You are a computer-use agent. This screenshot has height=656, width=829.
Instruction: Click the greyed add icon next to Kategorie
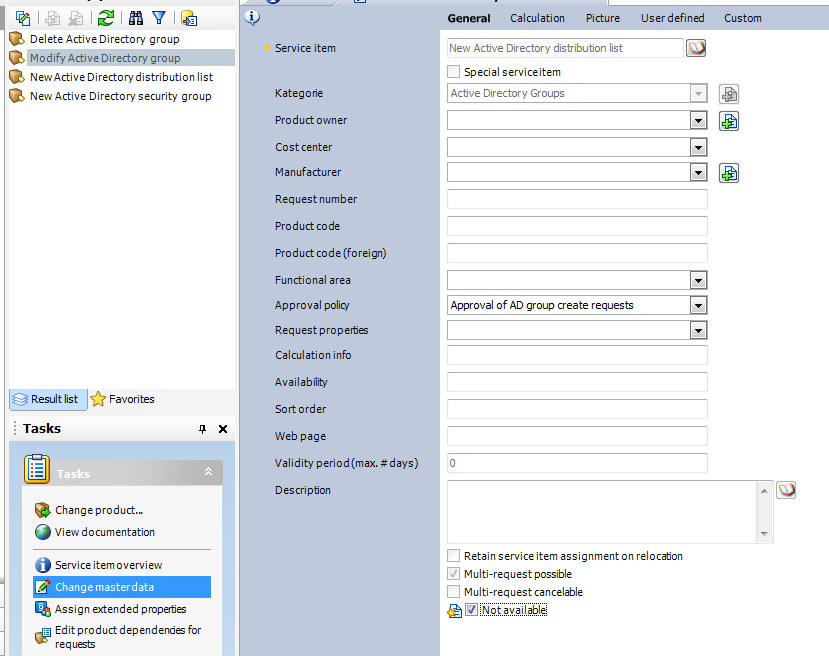pos(729,94)
